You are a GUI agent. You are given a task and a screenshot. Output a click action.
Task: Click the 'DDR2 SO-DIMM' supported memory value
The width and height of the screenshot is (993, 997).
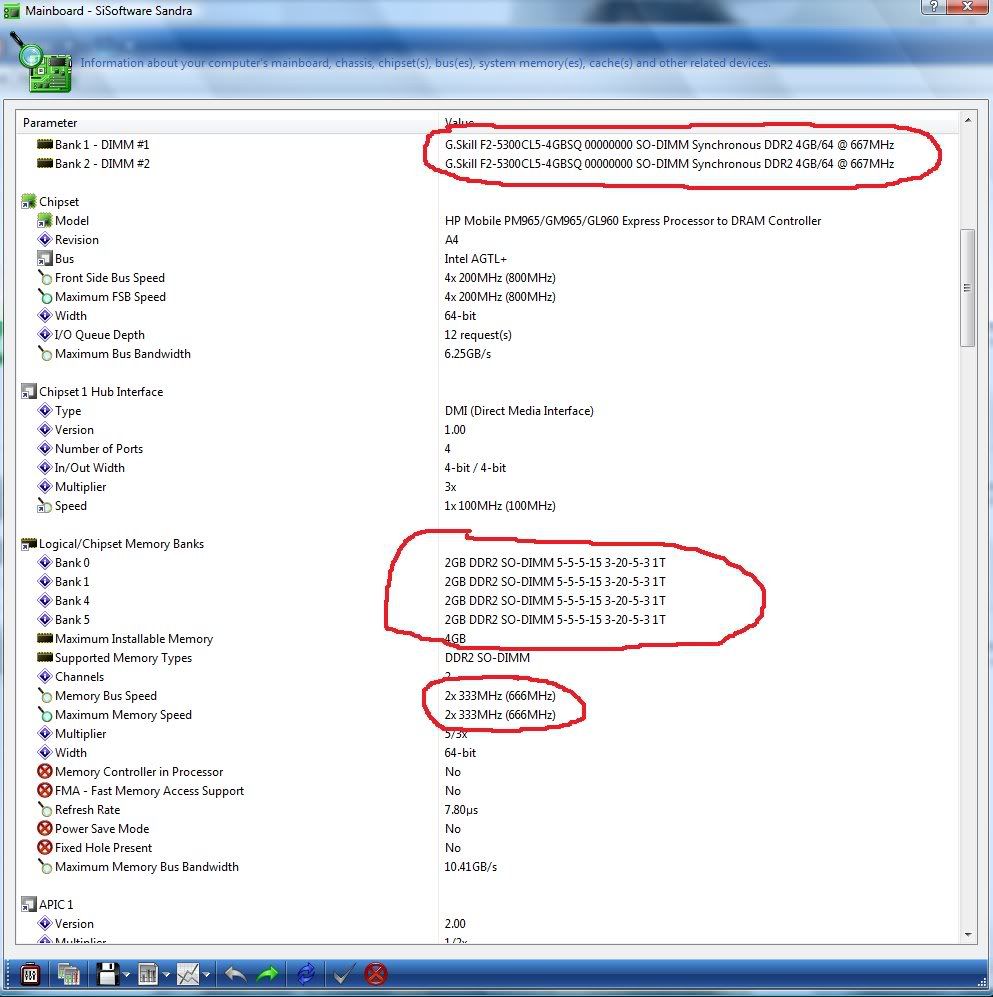[x=487, y=657]
